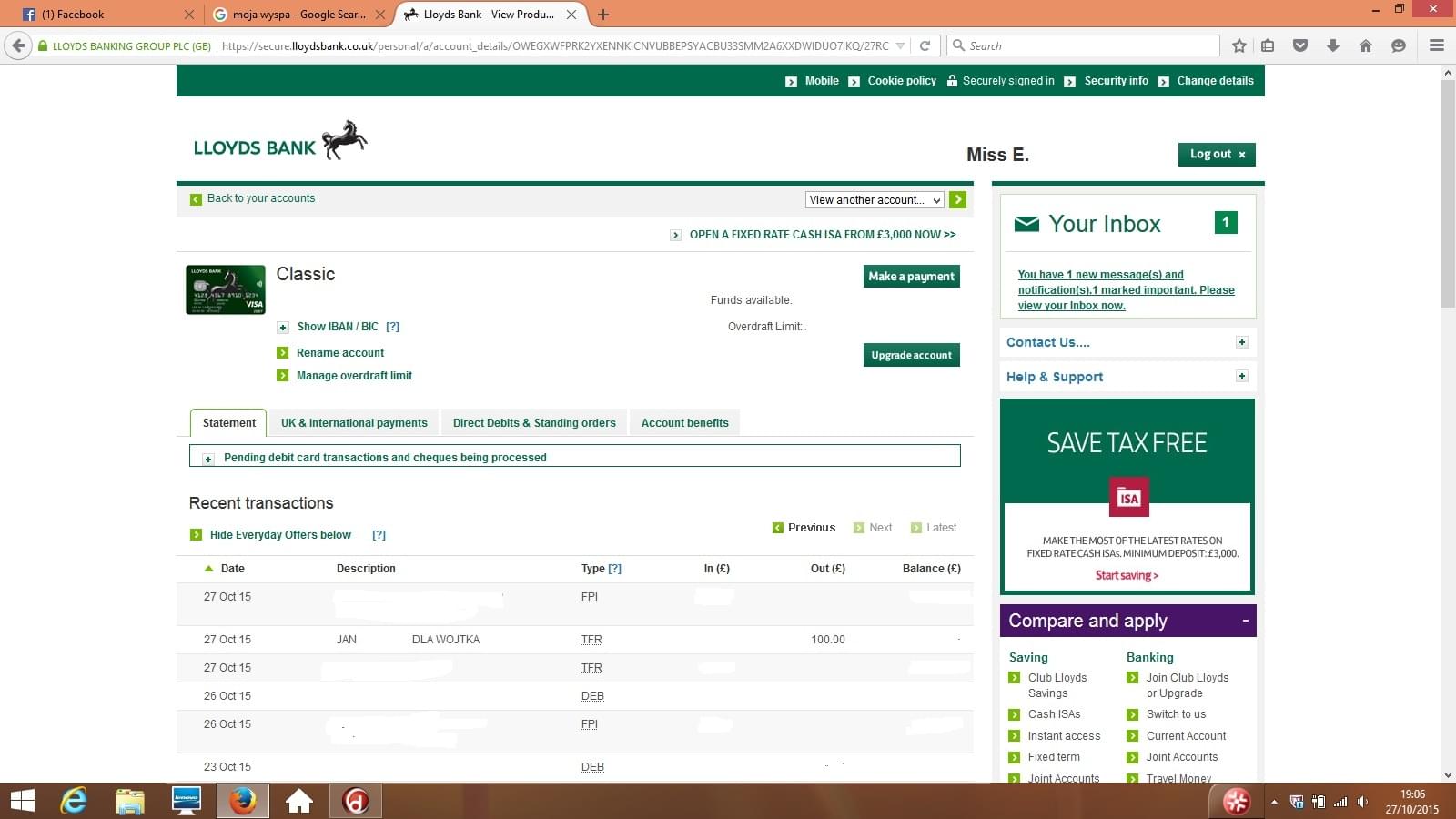Open the Security info link
Viewport: 1456px width, 819px height.
[x=1116, y=80]
